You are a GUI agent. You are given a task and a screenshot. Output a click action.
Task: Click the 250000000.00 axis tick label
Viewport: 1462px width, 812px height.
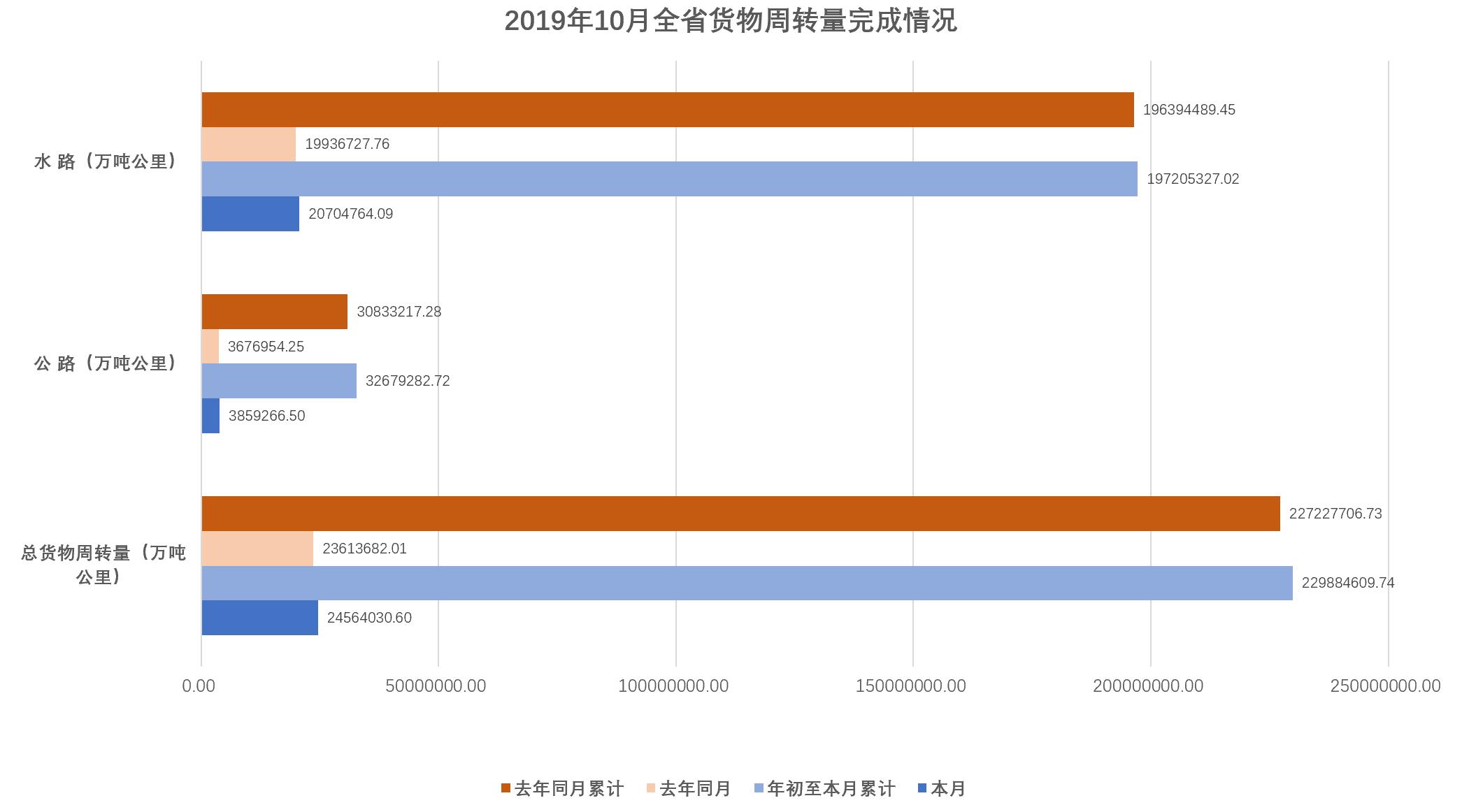pos(1384,686)
